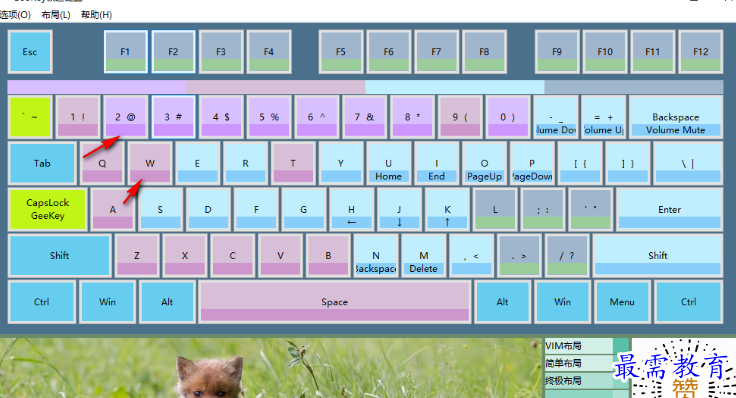Select the Tab key
Viewport: 736px width, 398px height.
point(42,163)
